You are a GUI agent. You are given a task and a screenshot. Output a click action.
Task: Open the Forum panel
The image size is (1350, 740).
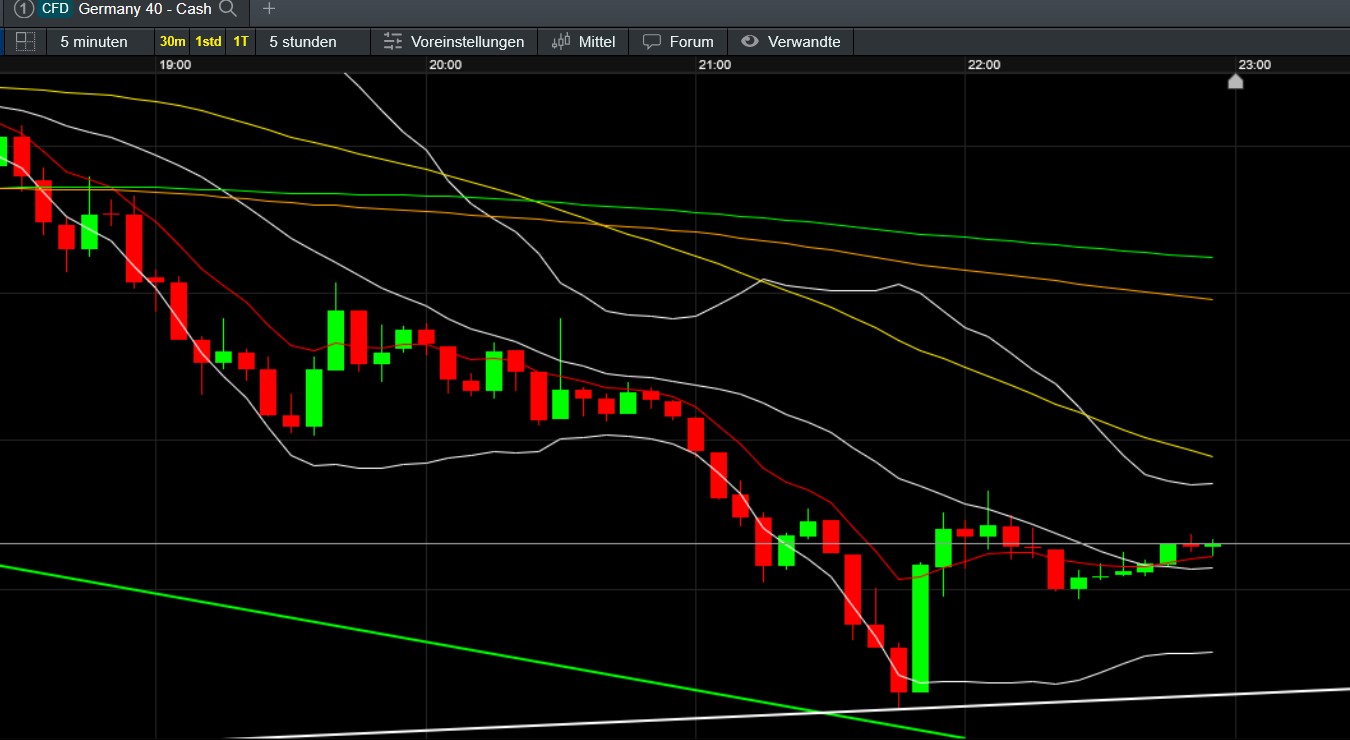click(678, 42)
